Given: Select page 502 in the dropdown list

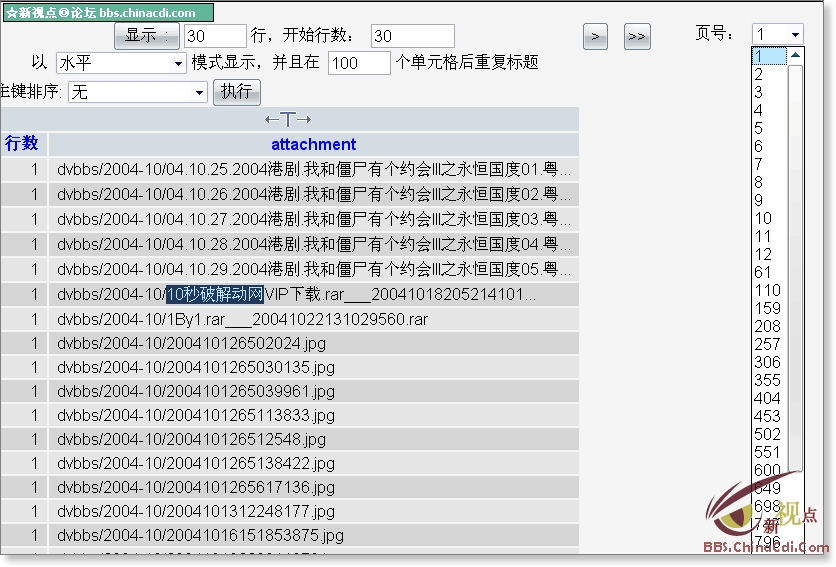Looking at the screenshot, I should click(x=767, y=434).
